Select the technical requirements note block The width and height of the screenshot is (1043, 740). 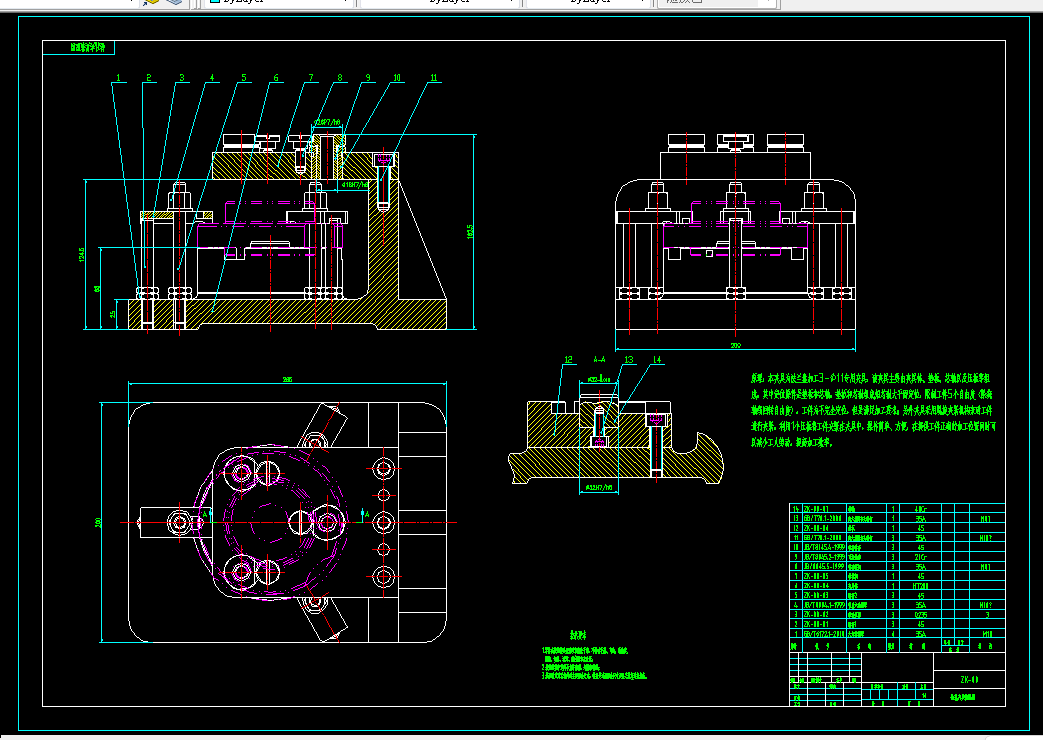594,656
